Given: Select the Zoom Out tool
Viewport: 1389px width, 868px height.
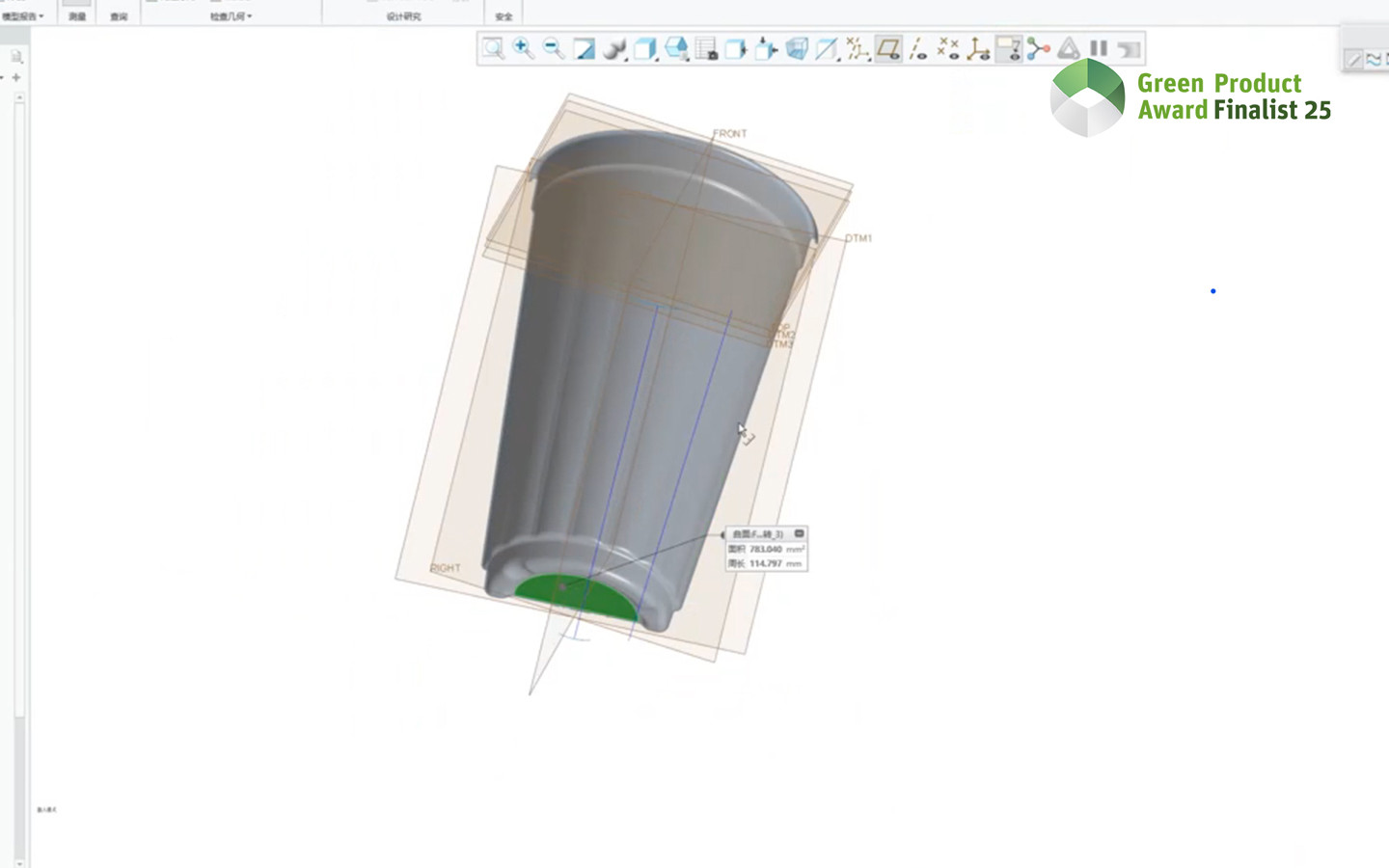Looking at the screenshot, I should tap(553, 48).
